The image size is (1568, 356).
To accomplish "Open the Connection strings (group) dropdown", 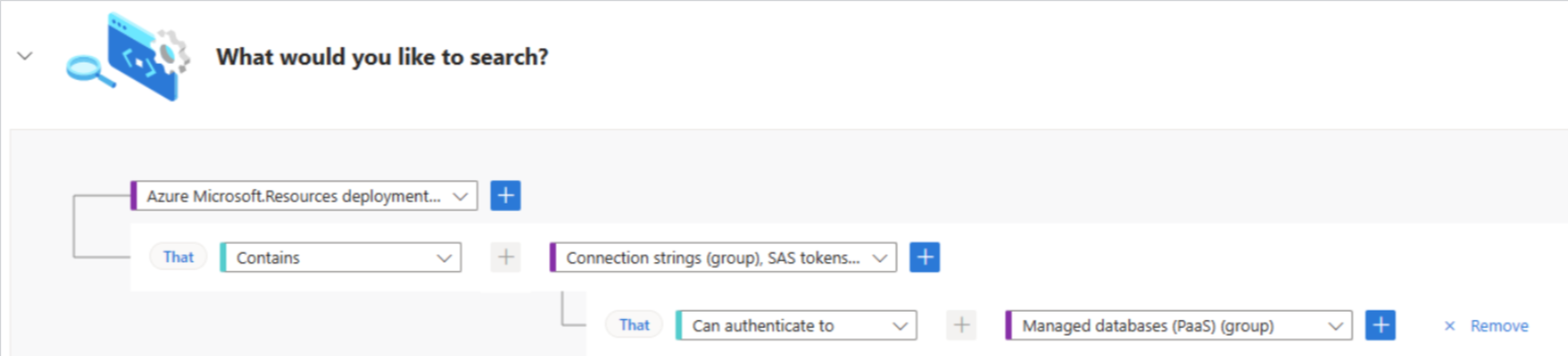I will pos(723,258).
